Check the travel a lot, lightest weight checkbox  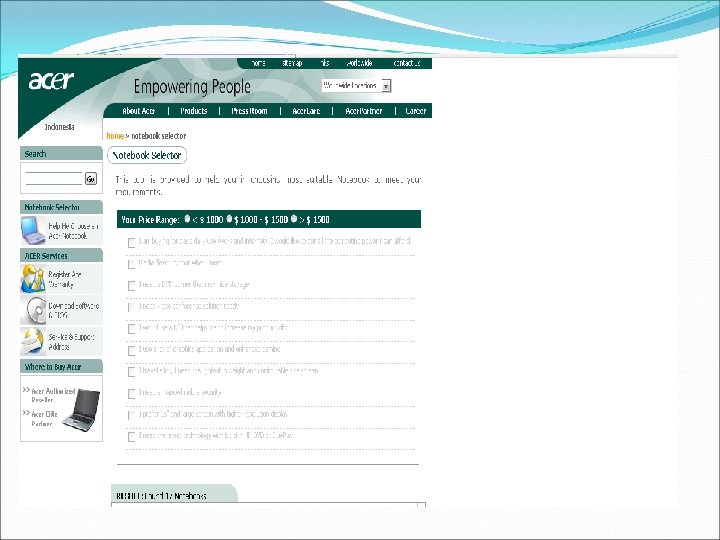[131, 371]
